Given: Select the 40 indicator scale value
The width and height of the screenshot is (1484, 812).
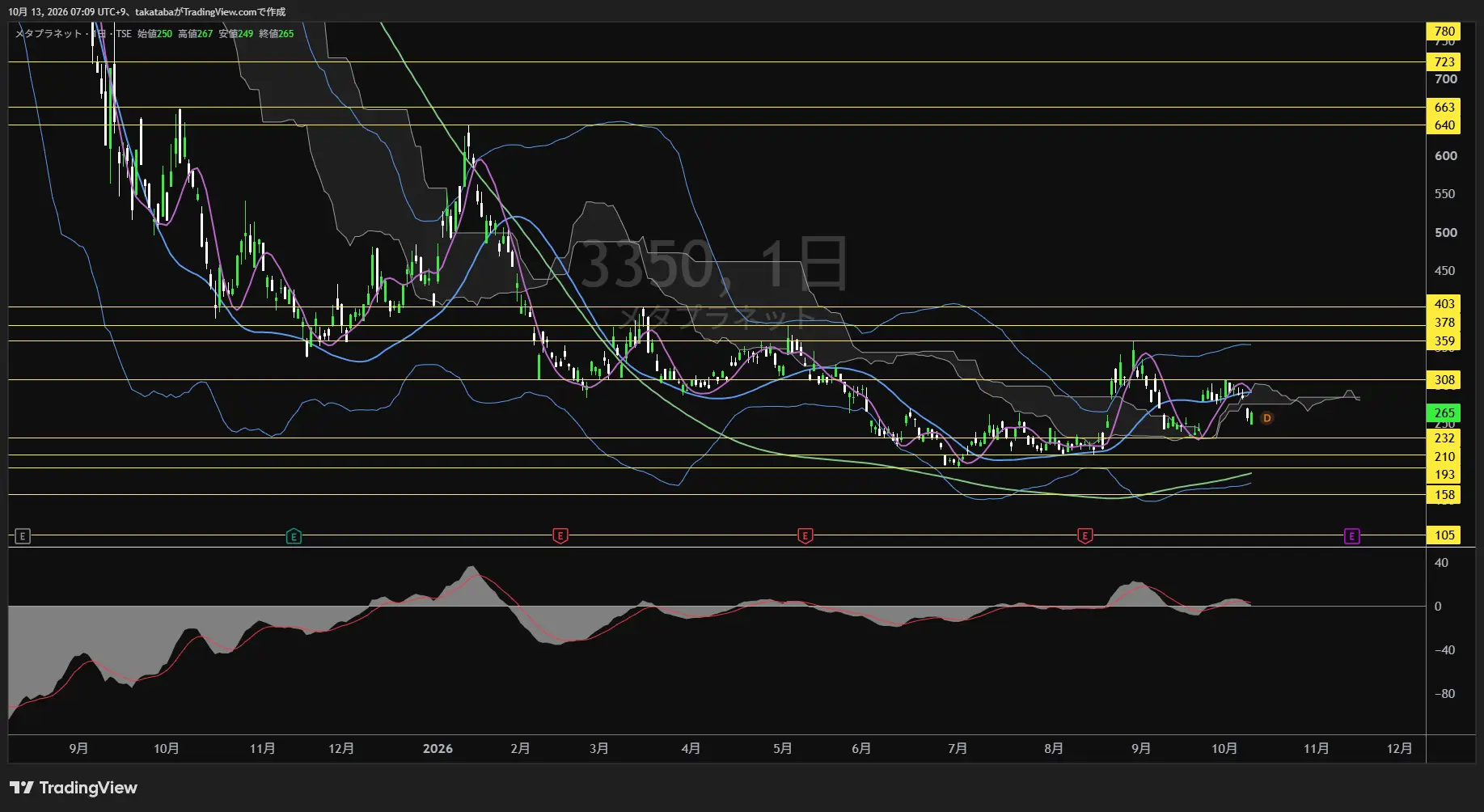Looking at the screenshot, I should point(1441,563).
